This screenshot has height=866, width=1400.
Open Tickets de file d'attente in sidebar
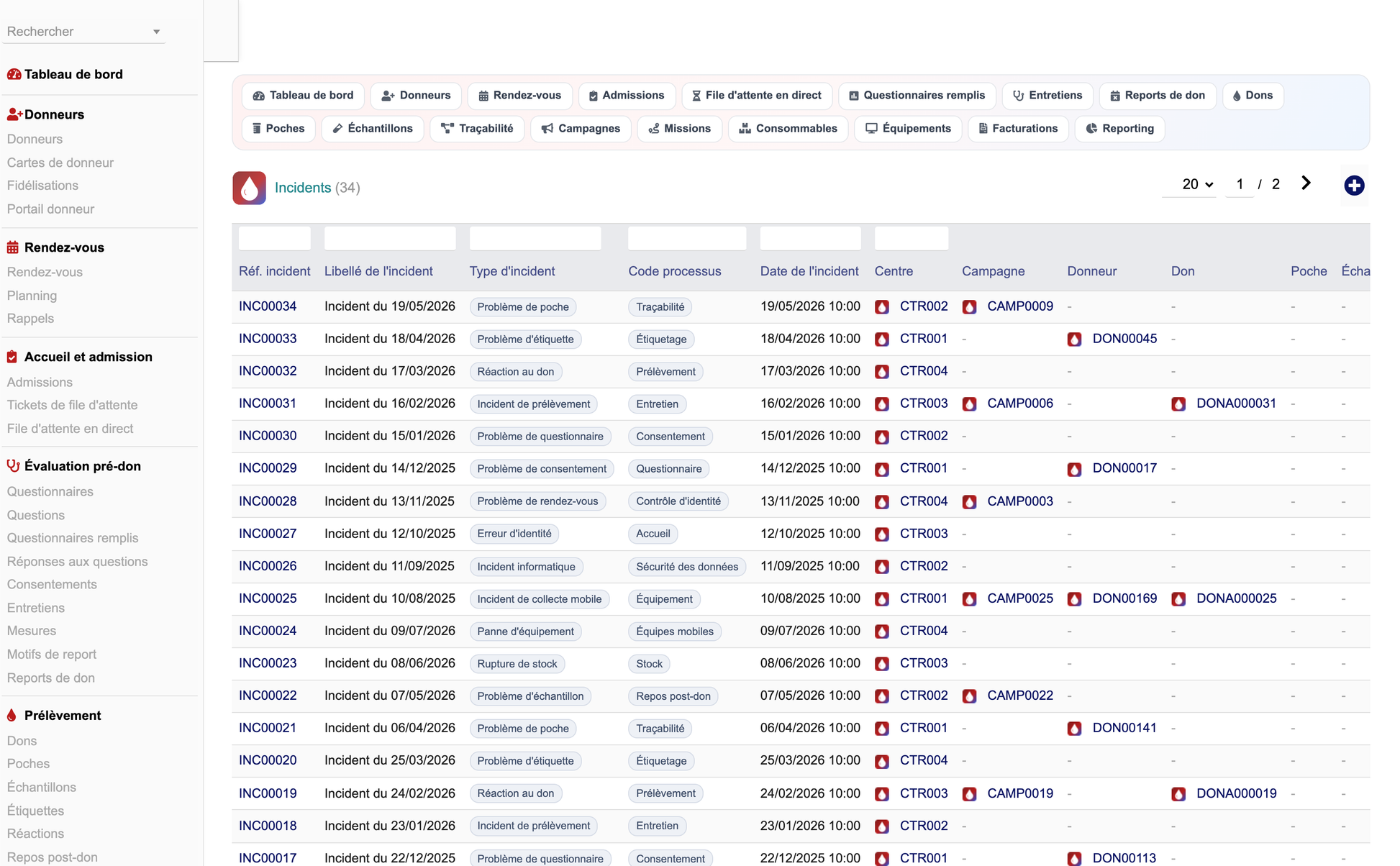73,405
